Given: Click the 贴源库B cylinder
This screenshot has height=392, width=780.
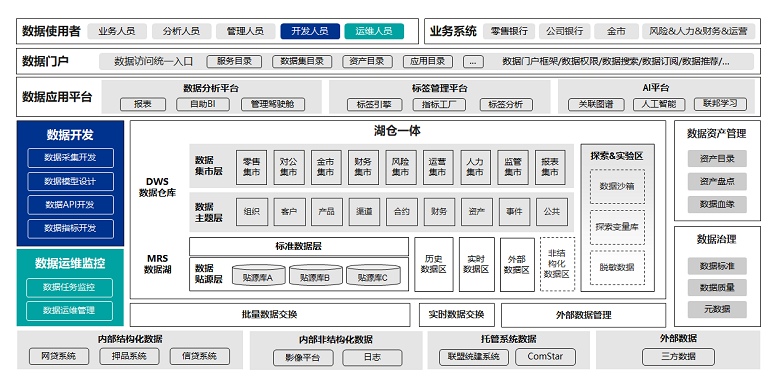Looking at the screenshot, I should coord(315,275).
